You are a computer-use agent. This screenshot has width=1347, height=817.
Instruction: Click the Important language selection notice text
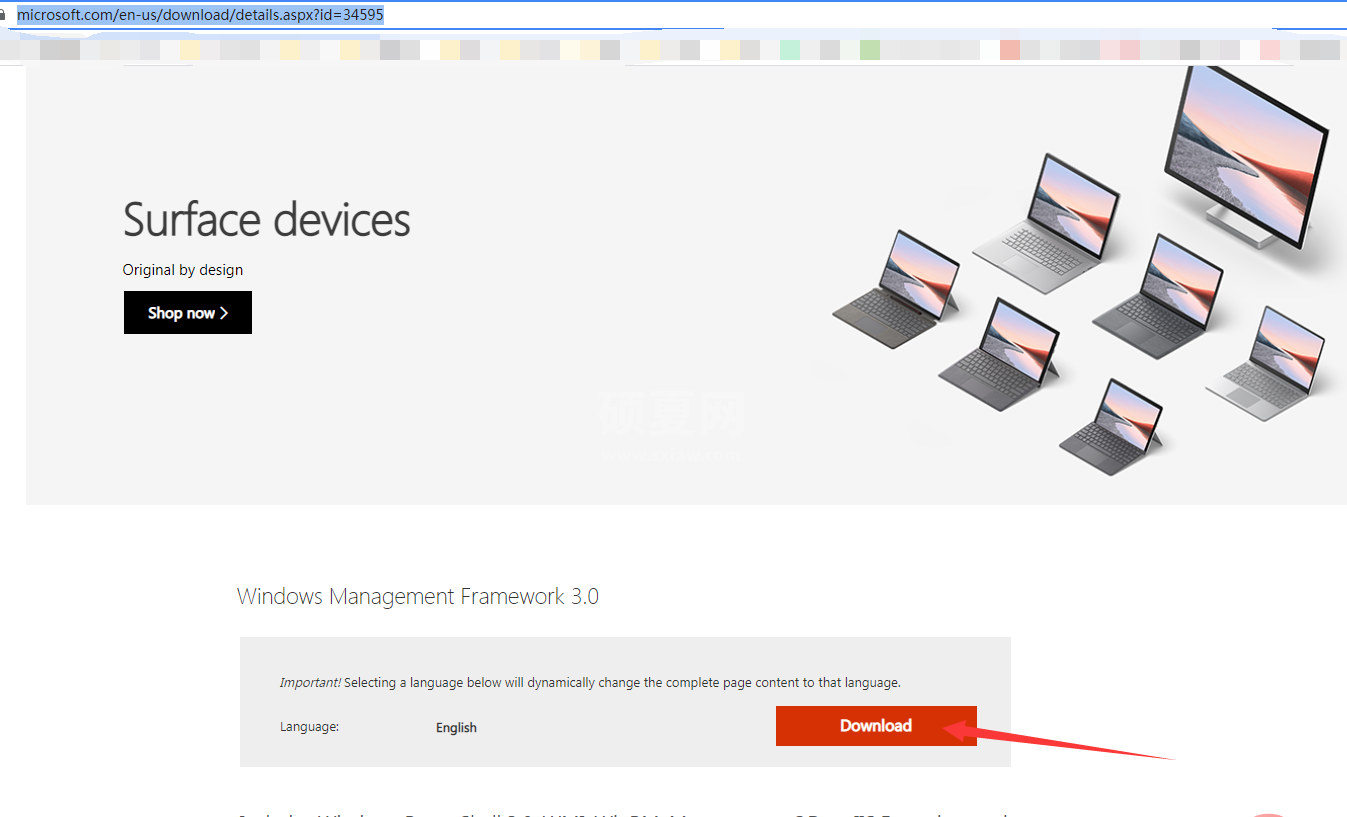pos(590,683)
